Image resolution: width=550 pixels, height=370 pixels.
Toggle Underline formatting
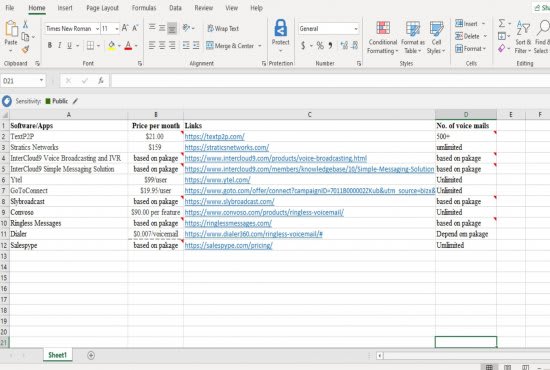coord(69,45)
